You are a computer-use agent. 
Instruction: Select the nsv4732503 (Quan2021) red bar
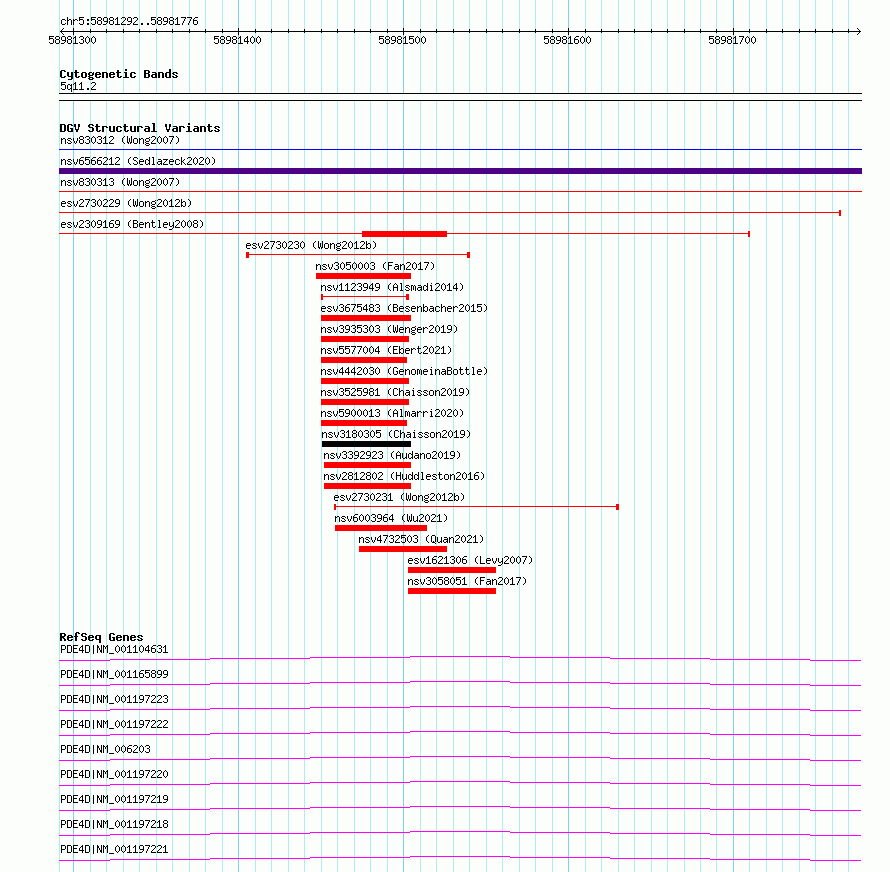coord(403,549)
